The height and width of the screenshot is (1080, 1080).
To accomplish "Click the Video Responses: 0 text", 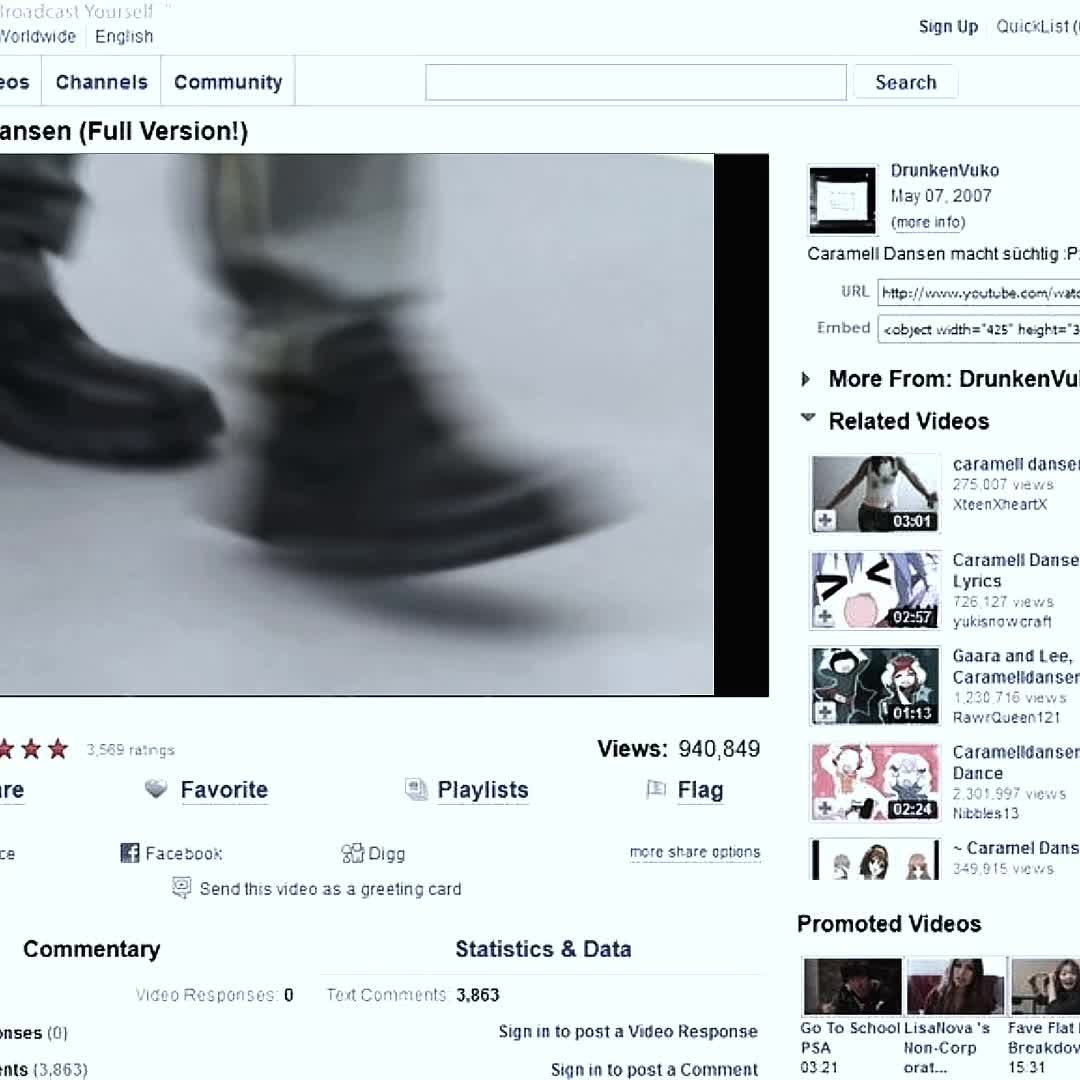I will coord(214,995).
